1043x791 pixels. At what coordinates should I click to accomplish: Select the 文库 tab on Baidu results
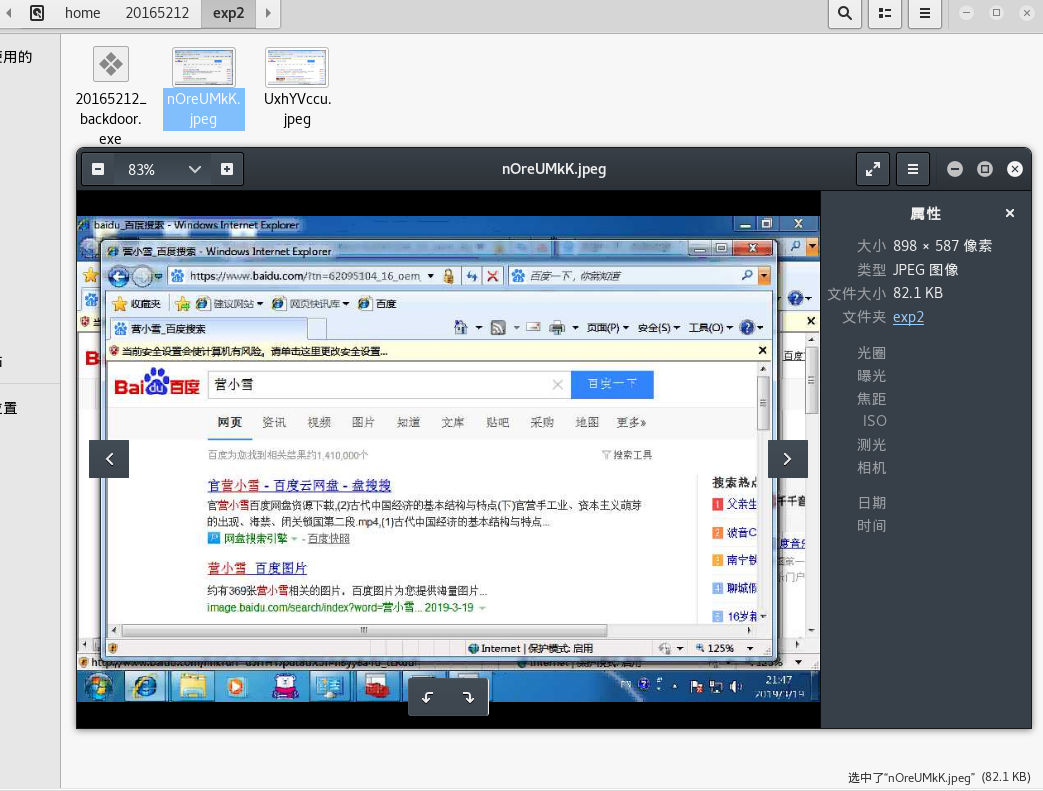(452, 422)
